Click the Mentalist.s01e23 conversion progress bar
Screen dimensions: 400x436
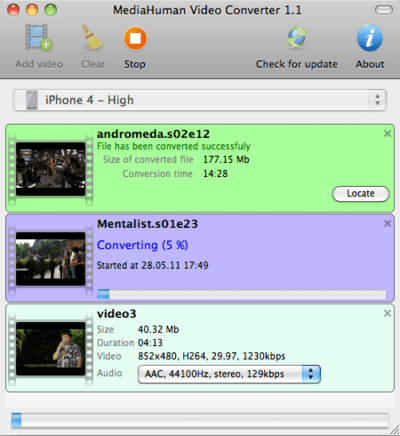pos(242,294)
